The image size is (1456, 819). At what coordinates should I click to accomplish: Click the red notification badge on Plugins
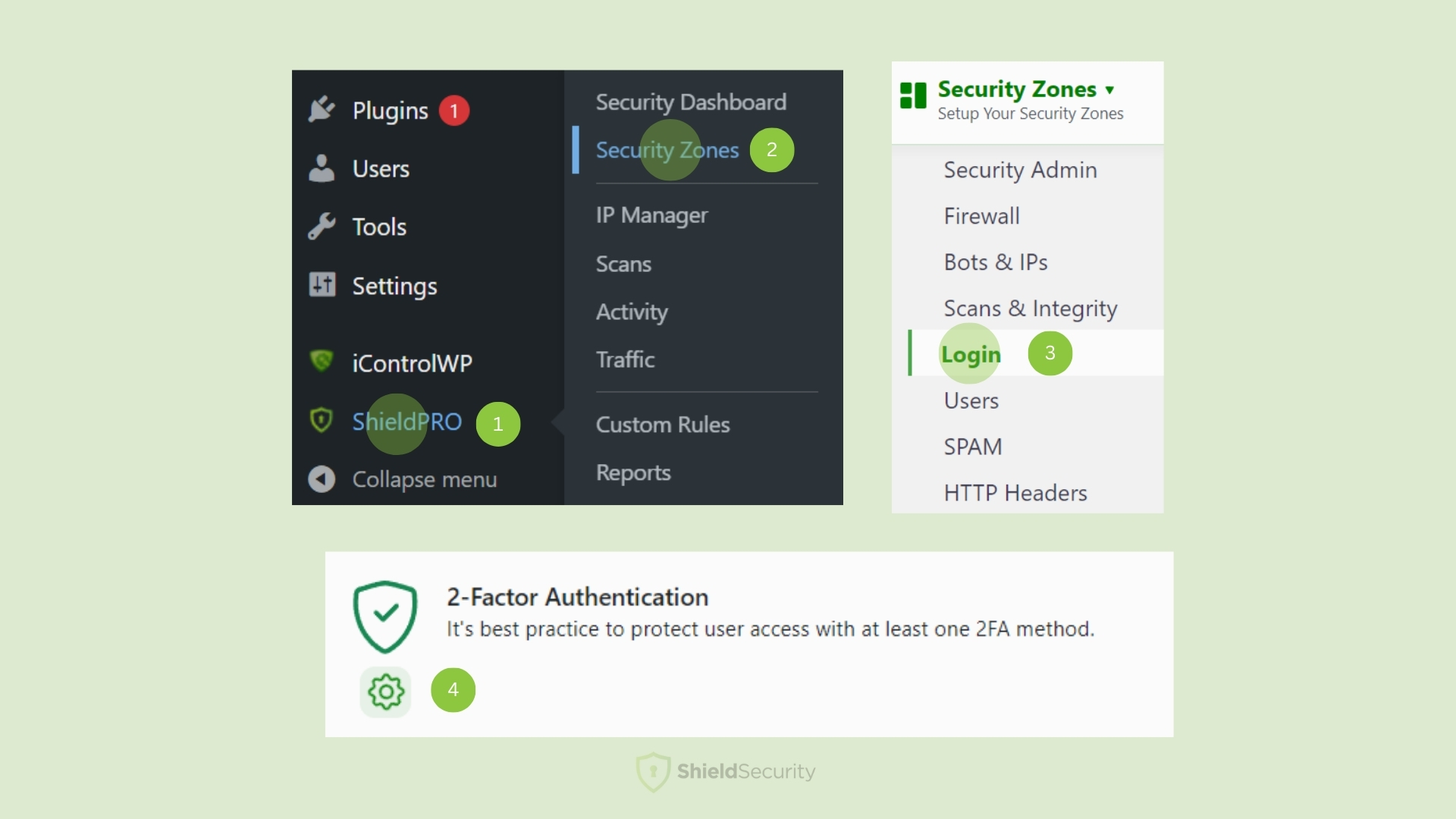tap(453, 109)
